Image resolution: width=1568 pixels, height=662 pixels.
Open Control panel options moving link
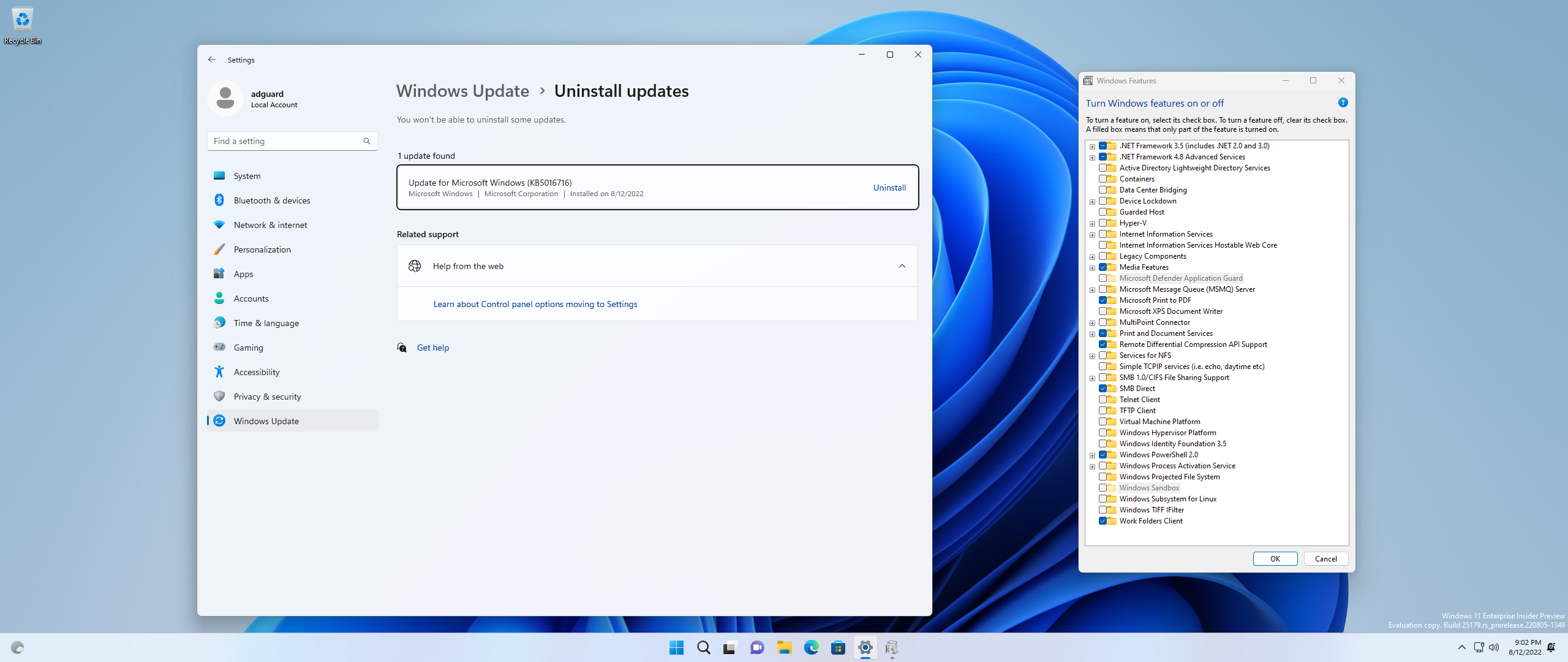(x=535, y=304)
